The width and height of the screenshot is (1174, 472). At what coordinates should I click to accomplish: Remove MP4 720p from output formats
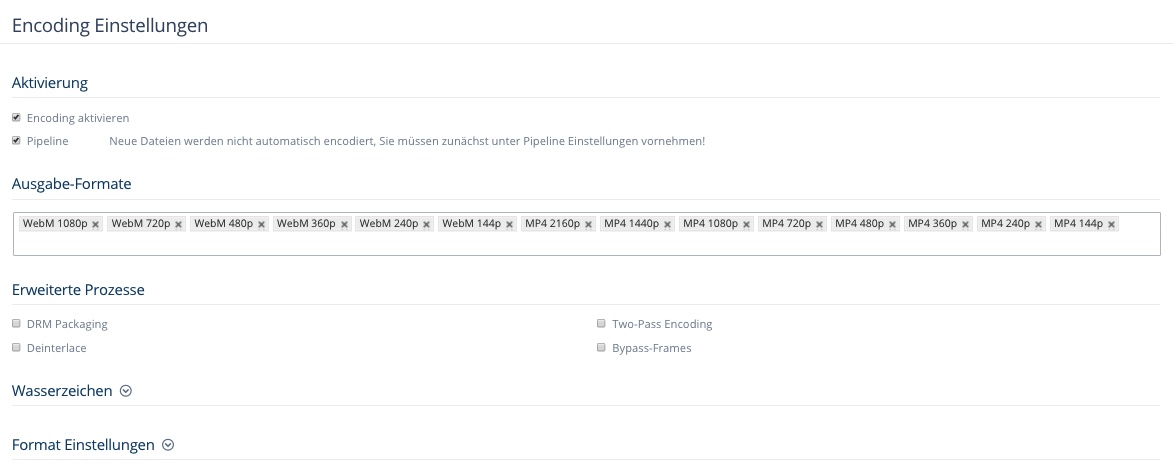(819, 225)
